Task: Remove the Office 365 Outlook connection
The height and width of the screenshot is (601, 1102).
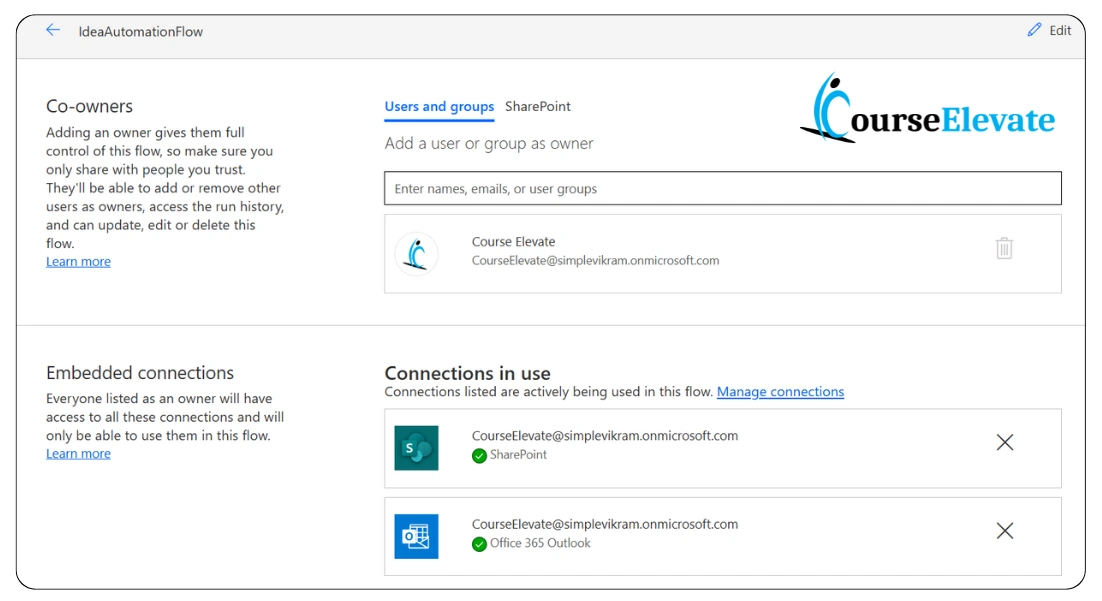Action: 1004,531
